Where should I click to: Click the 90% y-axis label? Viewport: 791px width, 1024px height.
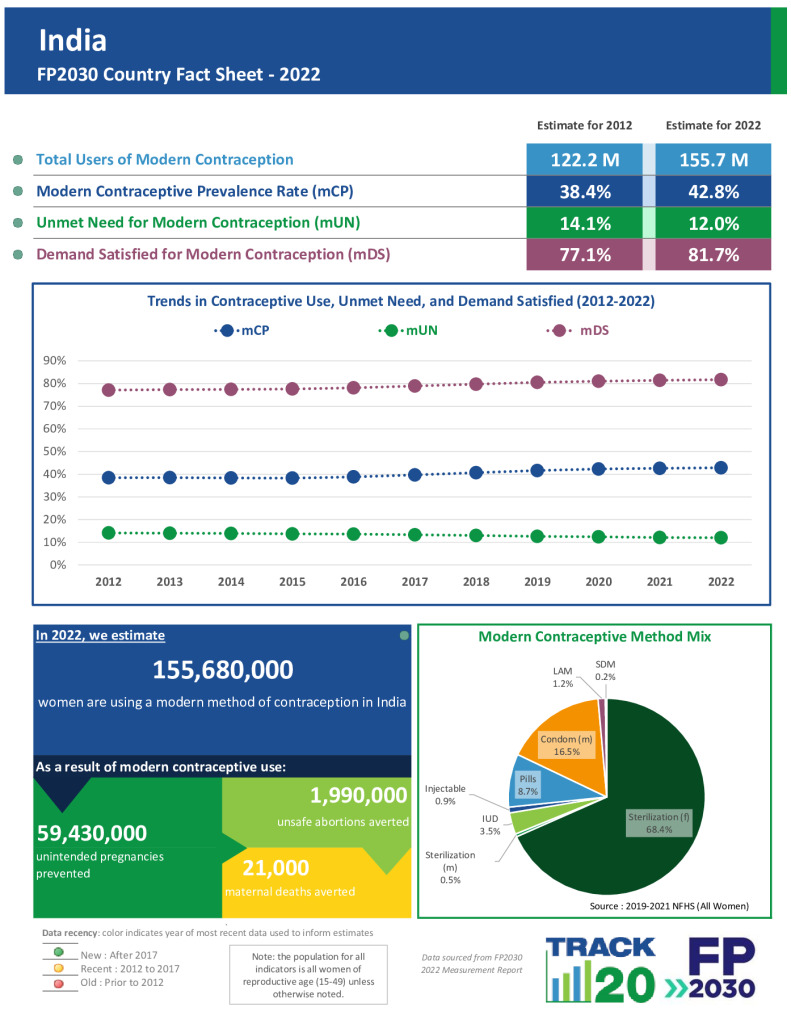[x=55, y=360]
